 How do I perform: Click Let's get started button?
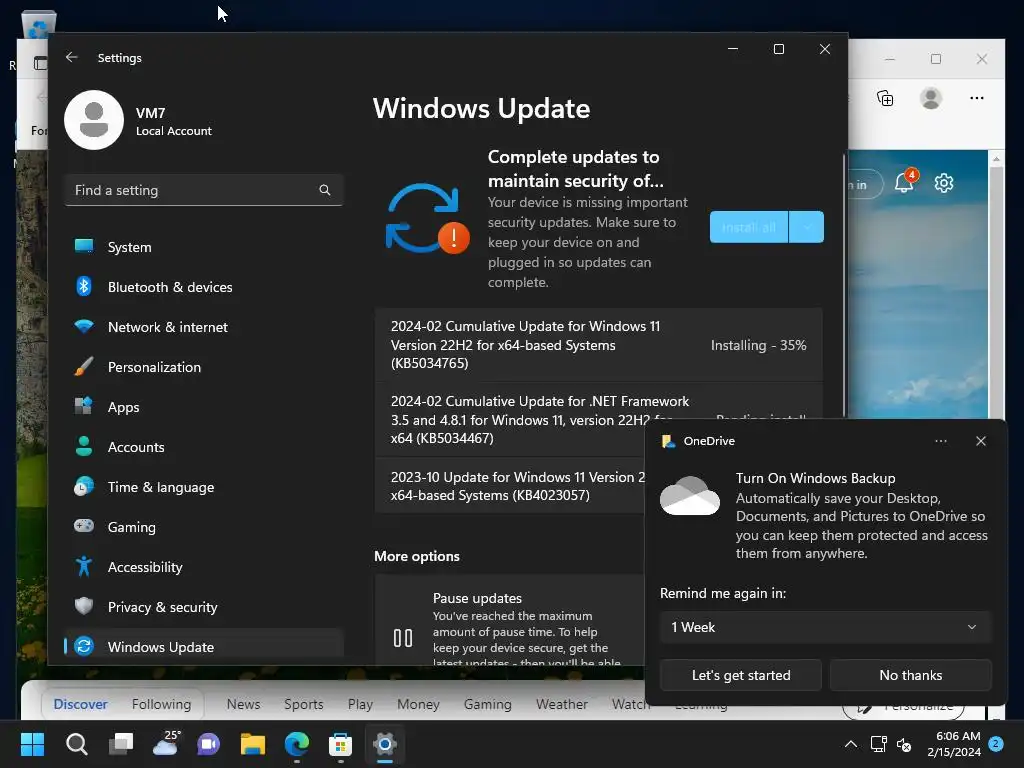click(x=741, y=675)
